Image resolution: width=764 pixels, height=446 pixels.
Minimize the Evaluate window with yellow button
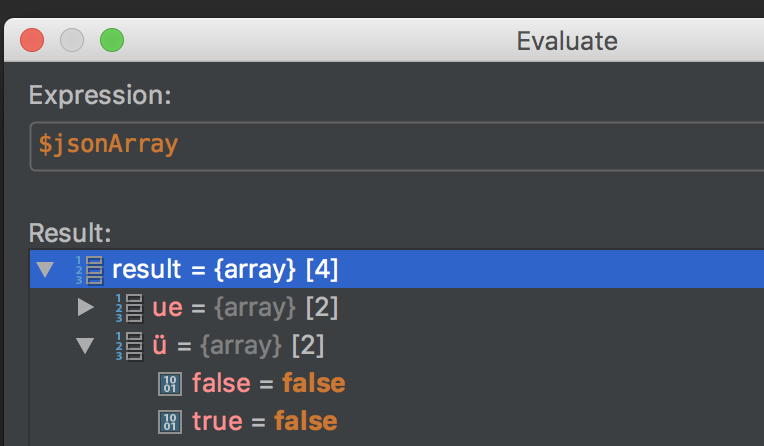(72, 41)
